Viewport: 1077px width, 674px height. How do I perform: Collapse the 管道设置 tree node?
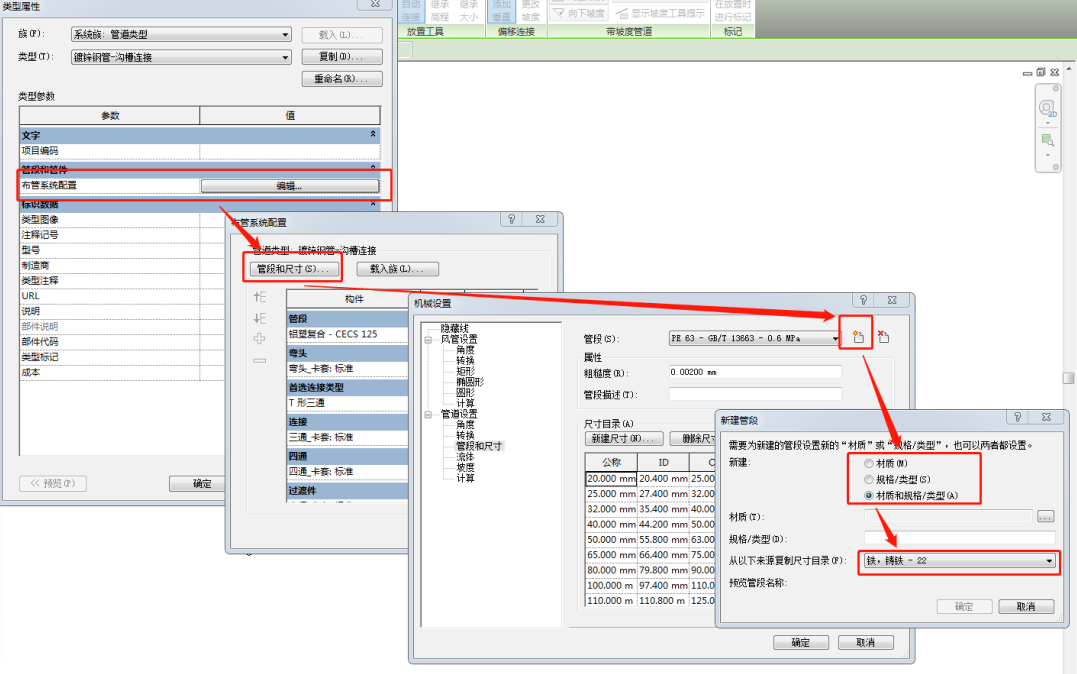click(x=428, y=414)
